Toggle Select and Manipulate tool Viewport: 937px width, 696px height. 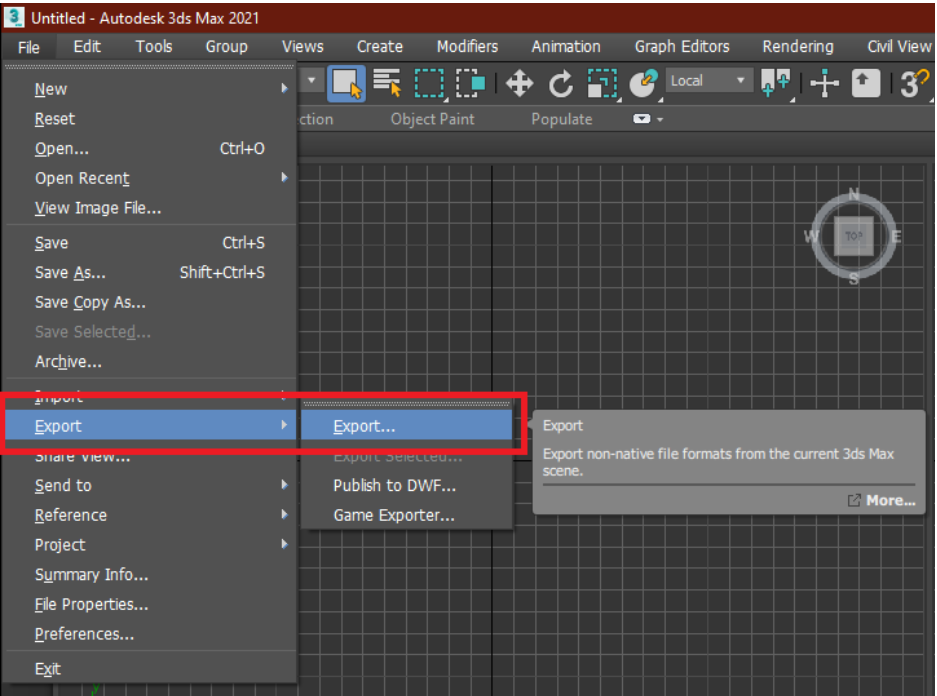[x=825, y=83]
